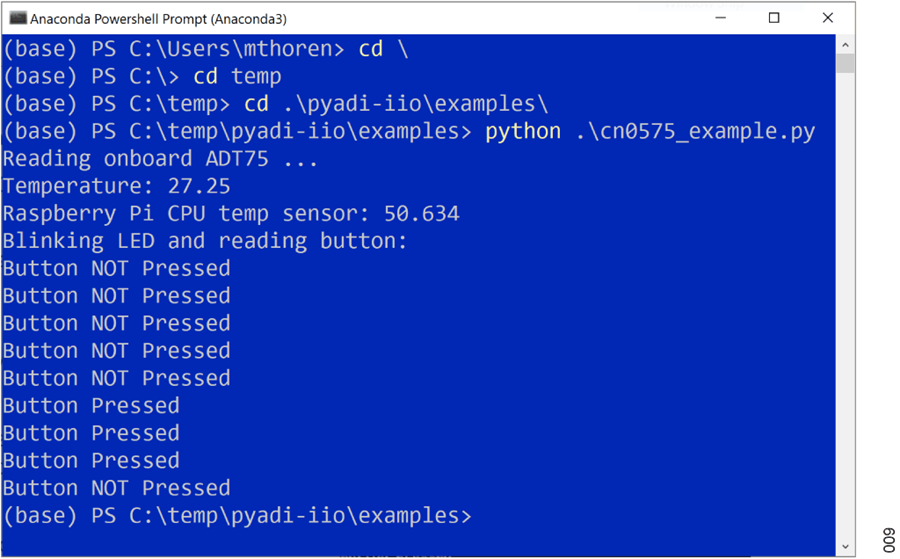Maximize the Anaconda Powershell Prompt window
The image size is (900, 559).
click(x=773, y=18)
